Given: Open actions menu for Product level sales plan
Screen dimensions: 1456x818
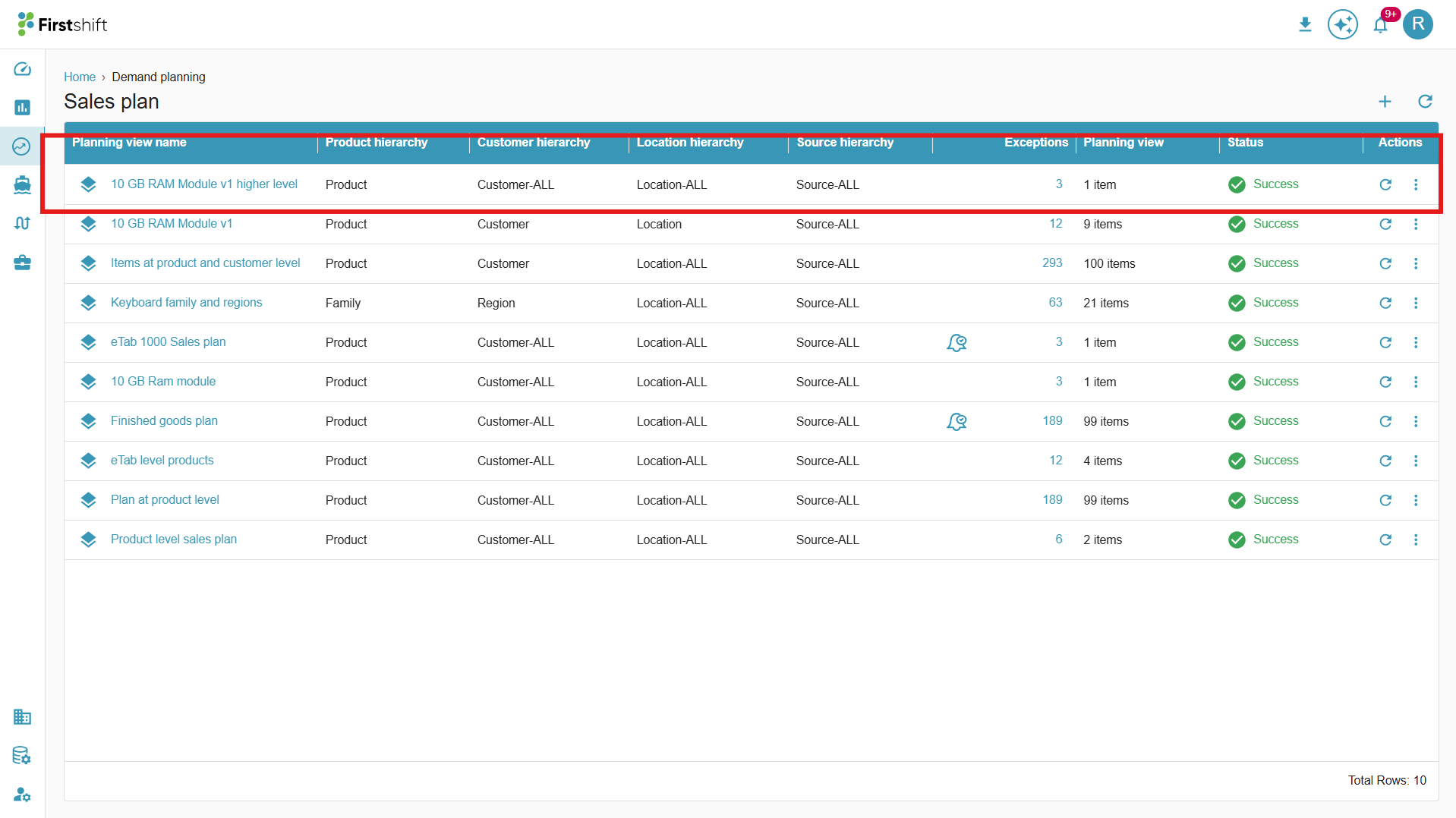Looking at the screenshot, I should (x=1416, y=540).
